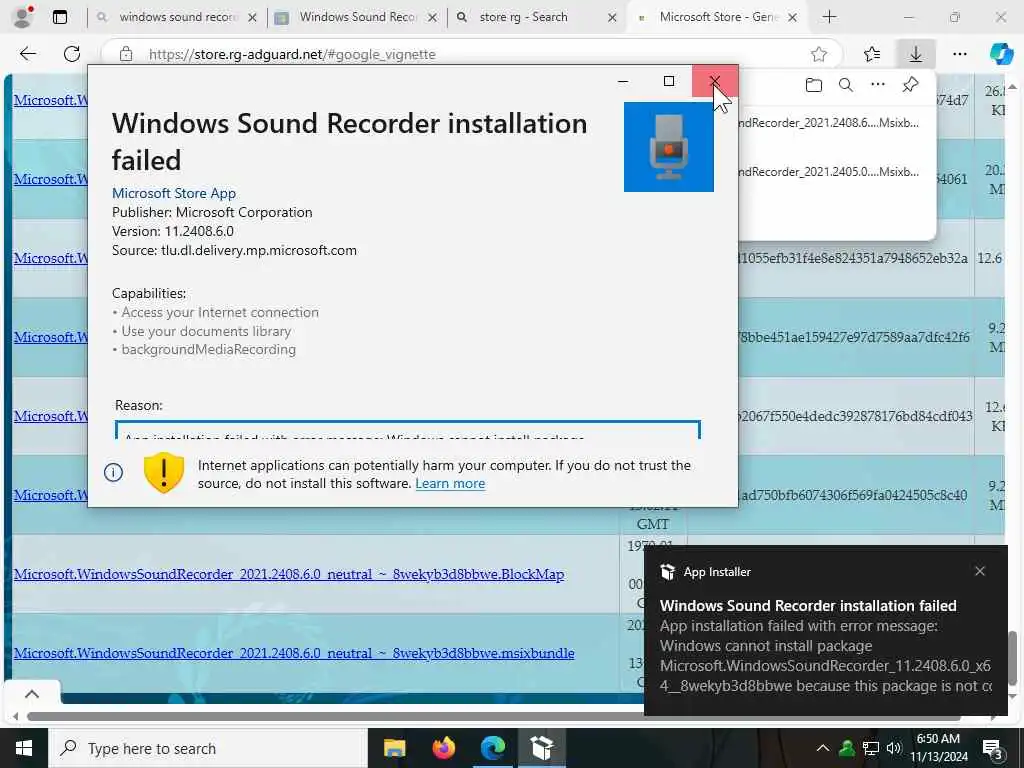
Task: Open a new browser tab
Action: click(x=829, y=17)
